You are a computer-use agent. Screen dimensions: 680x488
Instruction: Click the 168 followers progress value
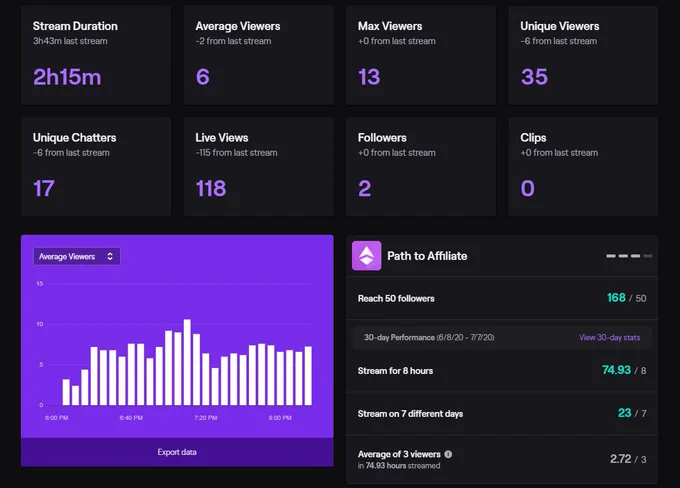pyautogui.click(x=616, y=298)
